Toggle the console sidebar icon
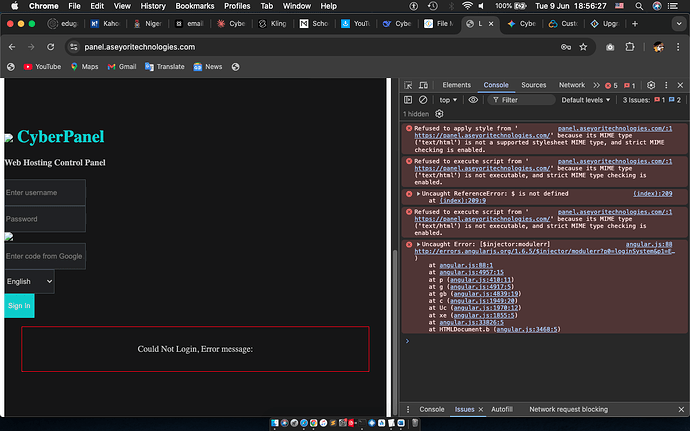The width and height of the screenshot is (690, 431). click(408, 100)
